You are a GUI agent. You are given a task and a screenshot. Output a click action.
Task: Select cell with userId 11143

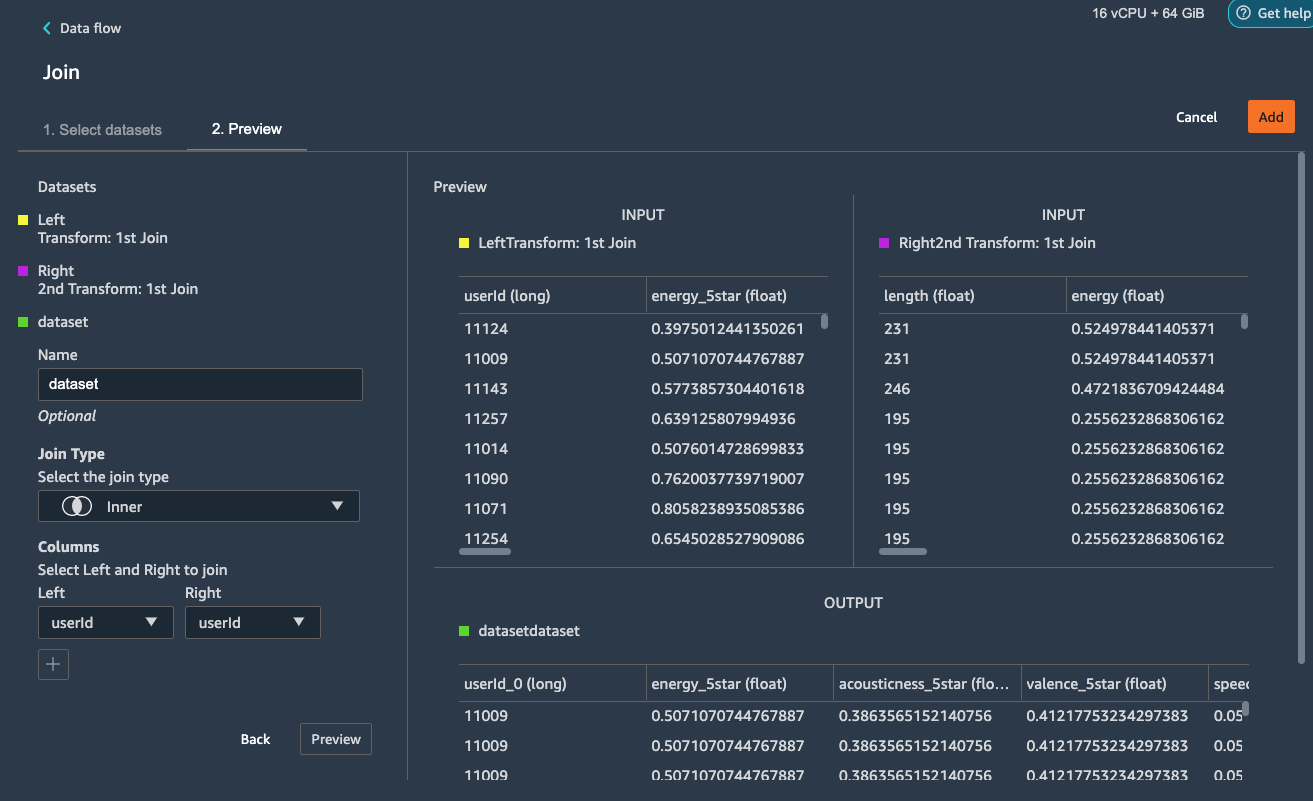(486, 389)
